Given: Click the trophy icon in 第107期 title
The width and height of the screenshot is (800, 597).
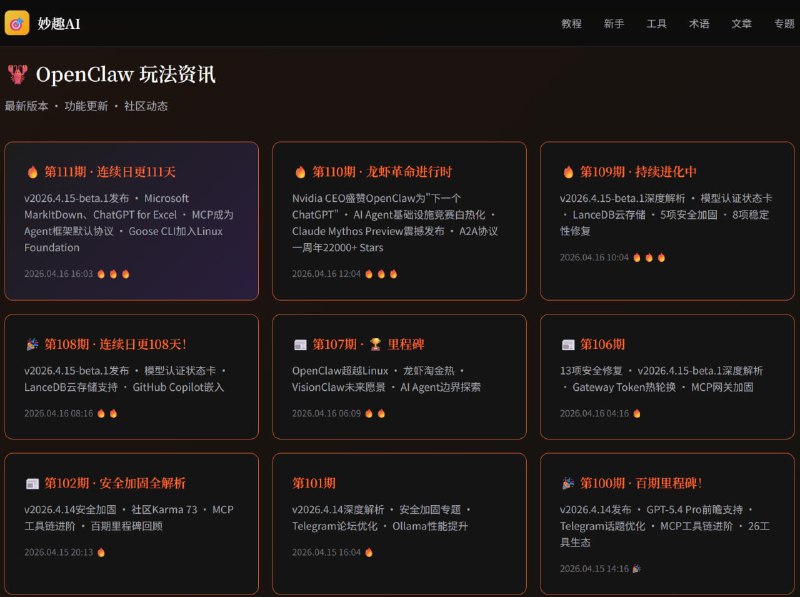Looking at the screenshot, I should tap(376, 344).
